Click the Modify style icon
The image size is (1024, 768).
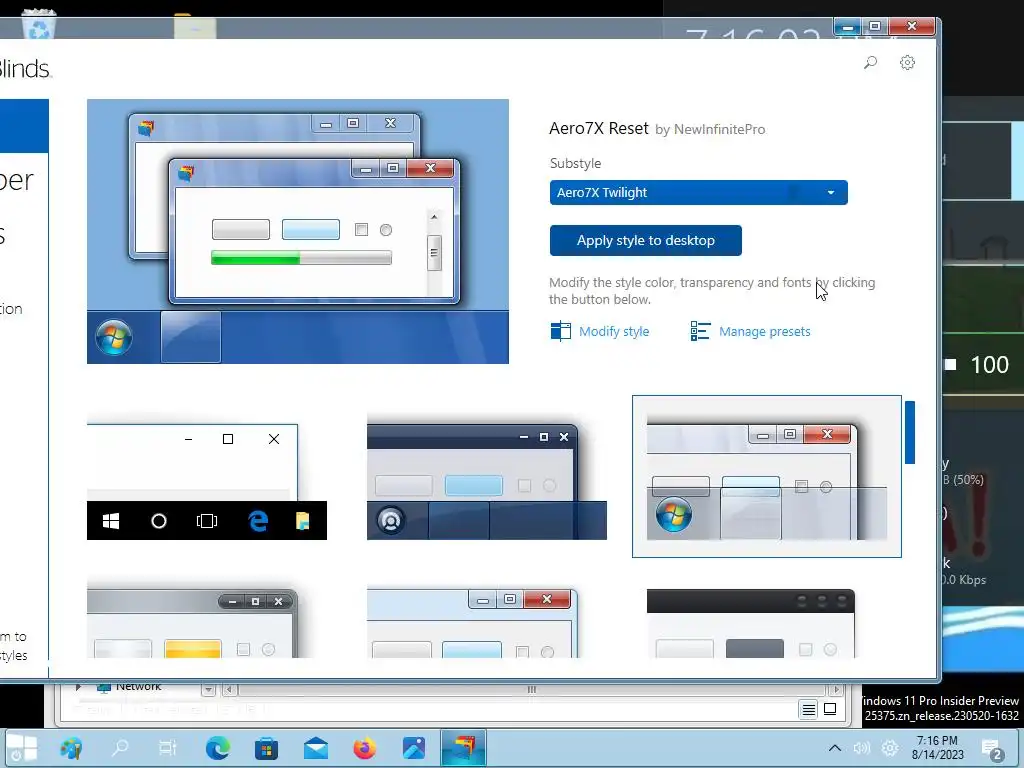tap(560, 331)
